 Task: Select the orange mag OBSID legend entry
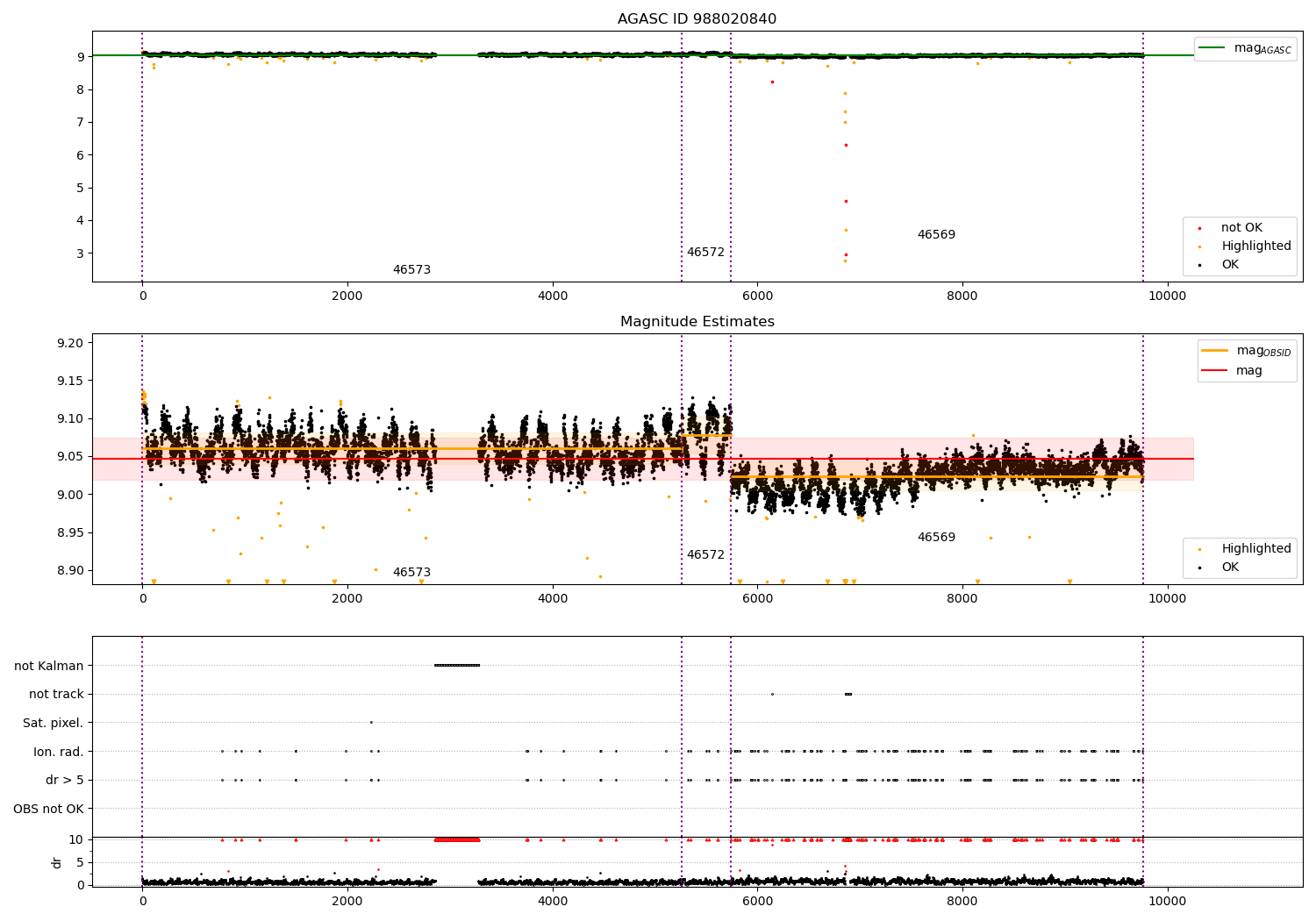click(1246, 351)
